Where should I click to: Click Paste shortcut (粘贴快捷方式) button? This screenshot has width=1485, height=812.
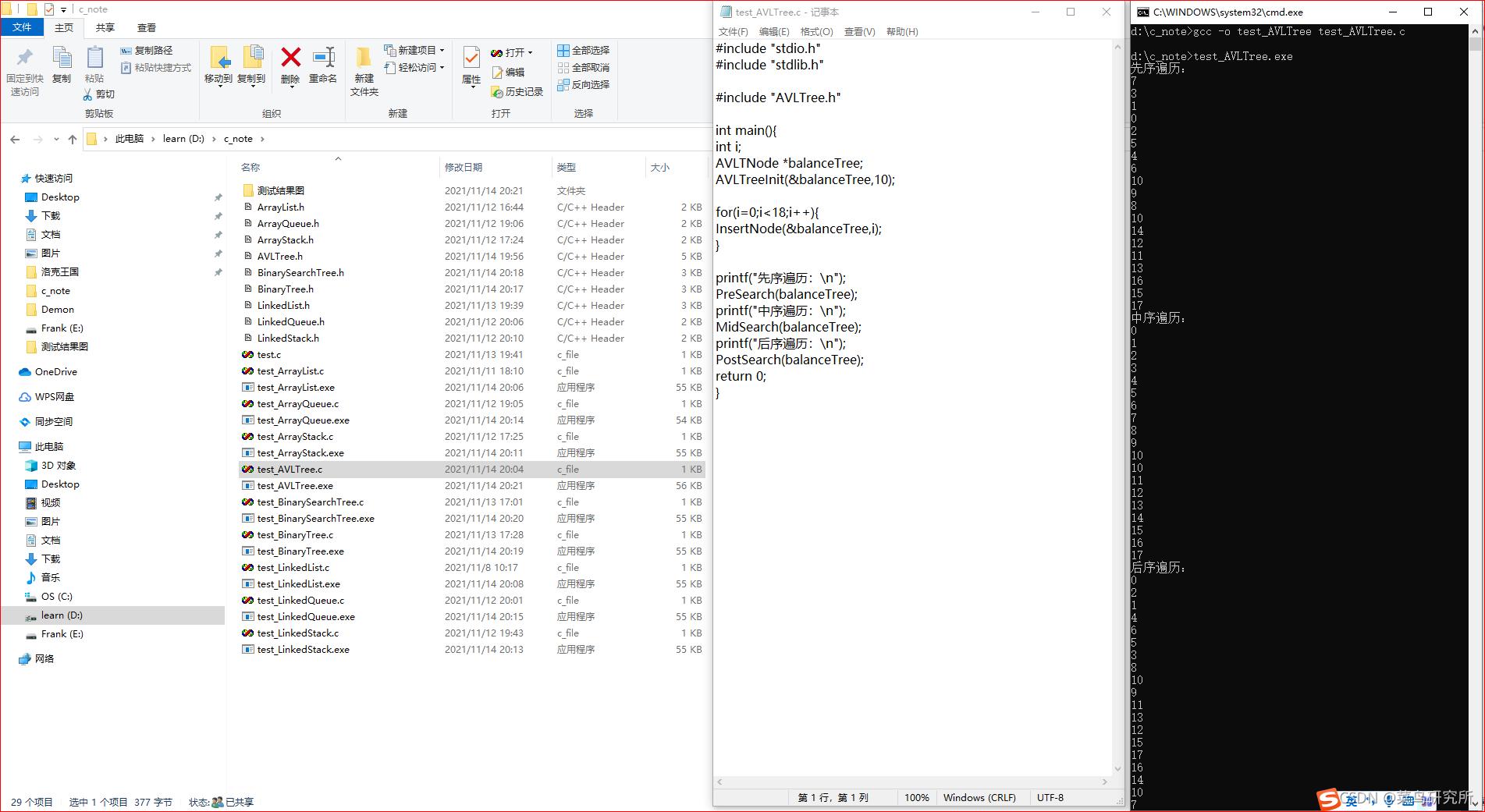pyautogui.click(x=156, y=68)
